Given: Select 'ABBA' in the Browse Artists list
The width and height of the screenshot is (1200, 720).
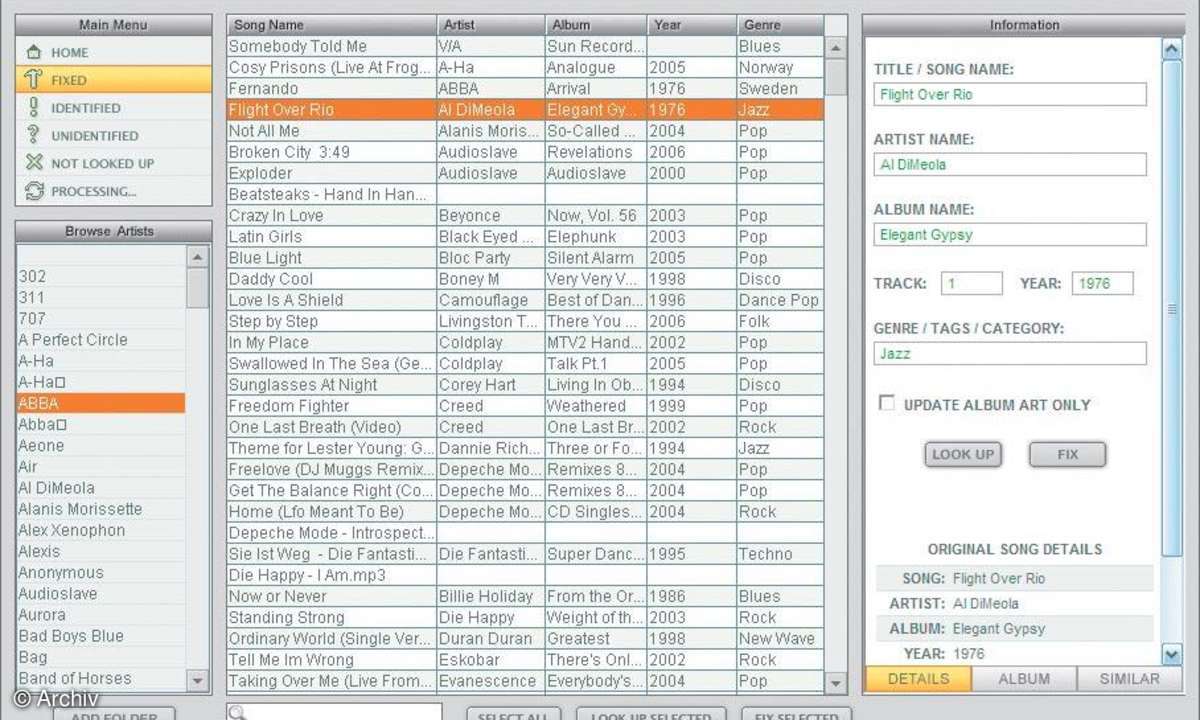Looking at the screenshot, I should tap(101, 403).
